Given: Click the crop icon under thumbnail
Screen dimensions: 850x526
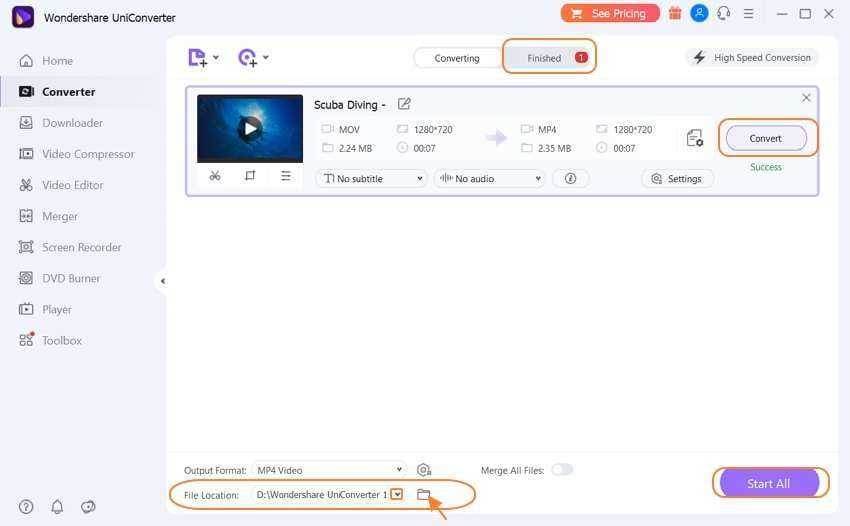Looking at the screenshot, I should [250, 176].
